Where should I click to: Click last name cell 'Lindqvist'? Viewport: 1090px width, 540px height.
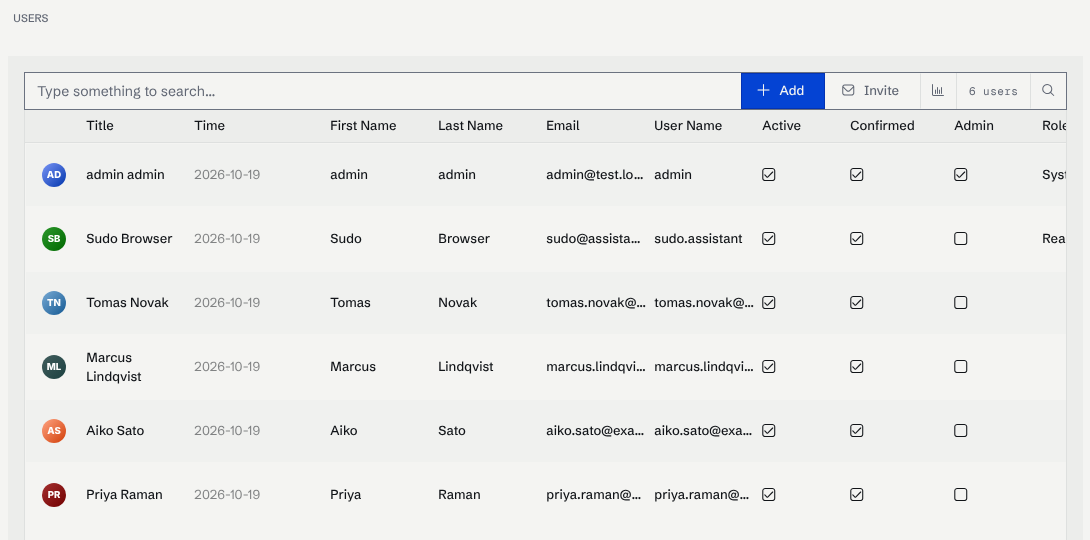click(x=466, y=367)
